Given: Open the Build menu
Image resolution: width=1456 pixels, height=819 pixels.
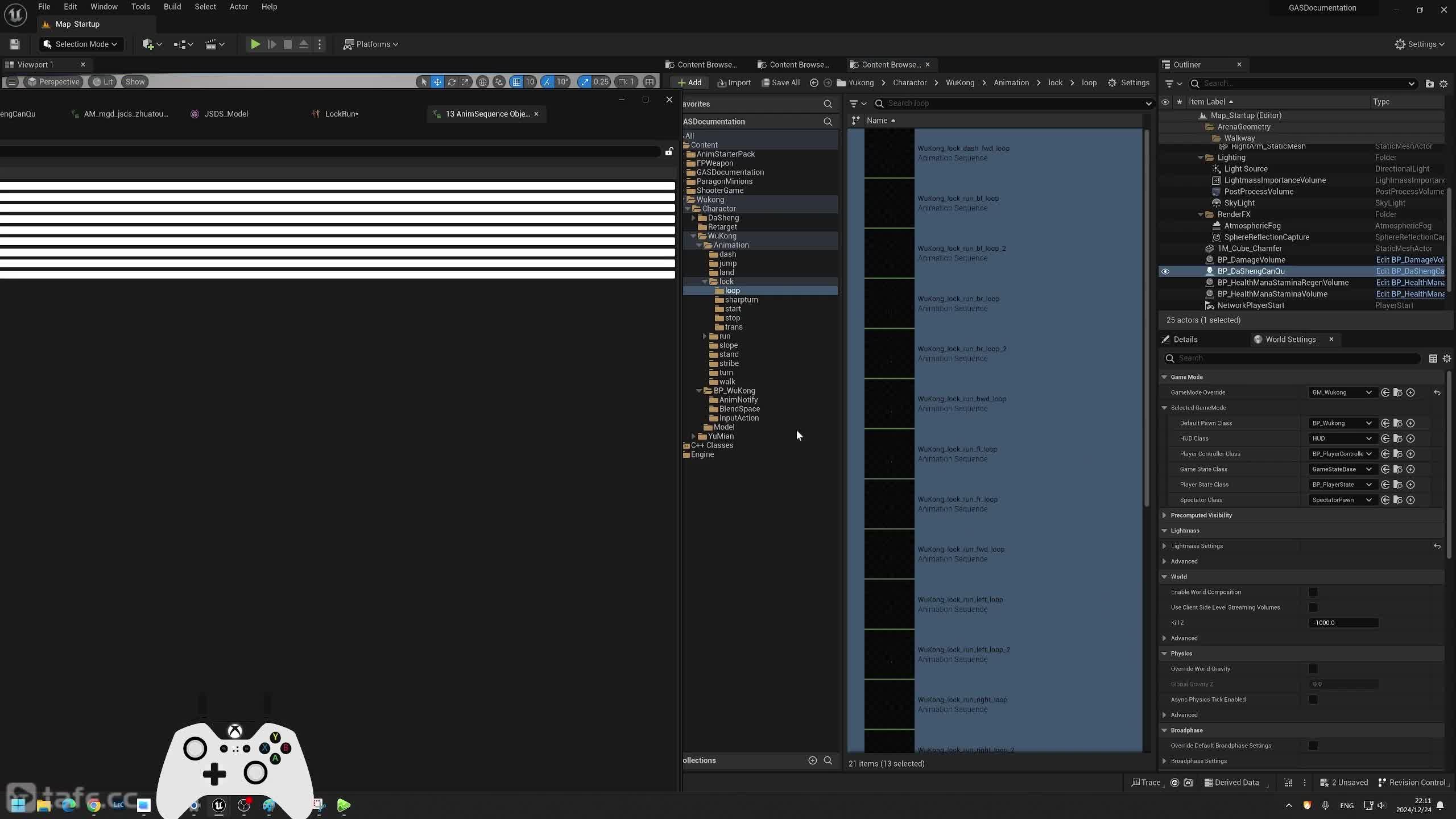Looking at the screenshot, I should 172,7.
